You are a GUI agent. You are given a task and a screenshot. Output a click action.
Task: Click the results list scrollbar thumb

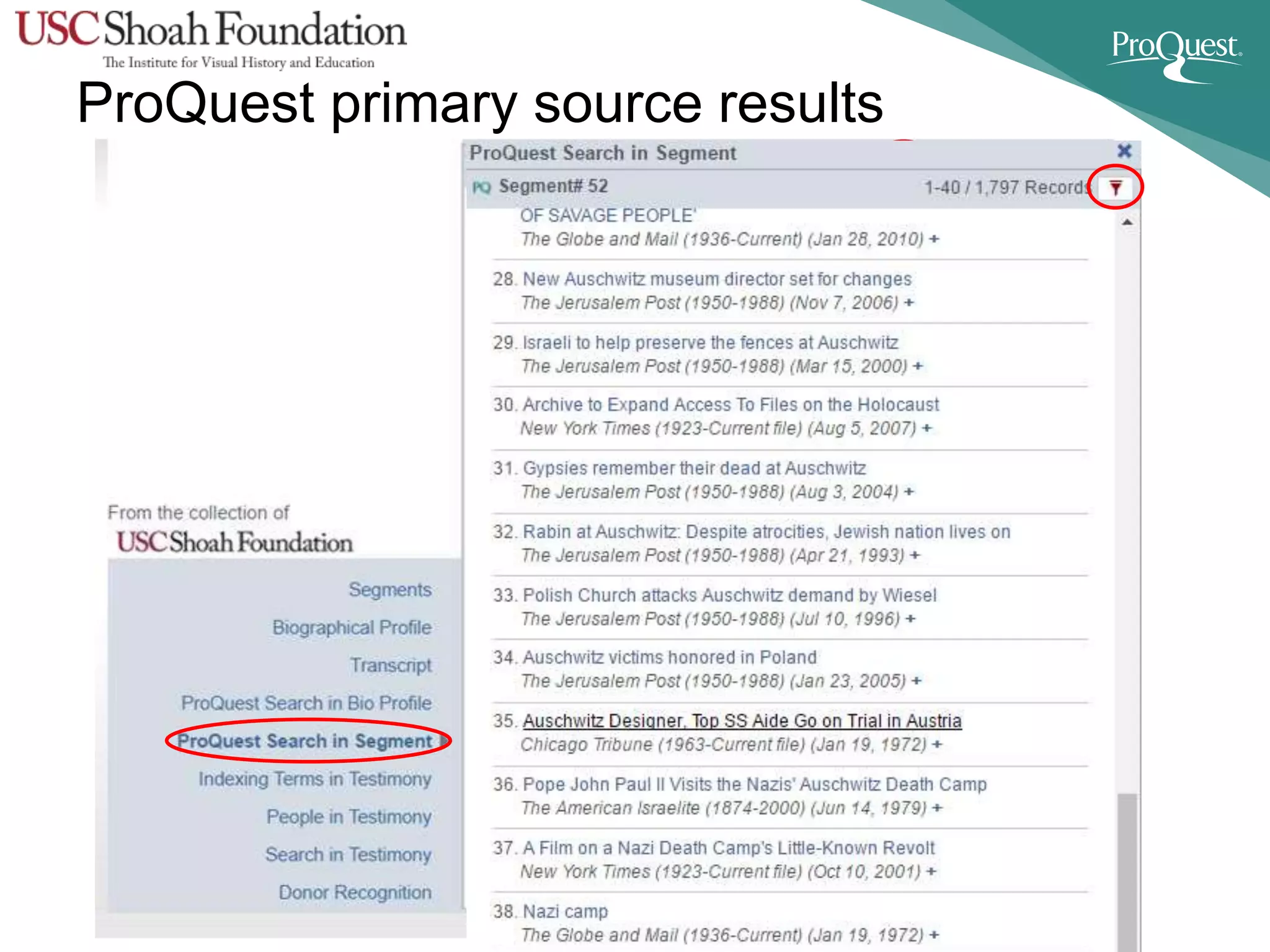1127,872
